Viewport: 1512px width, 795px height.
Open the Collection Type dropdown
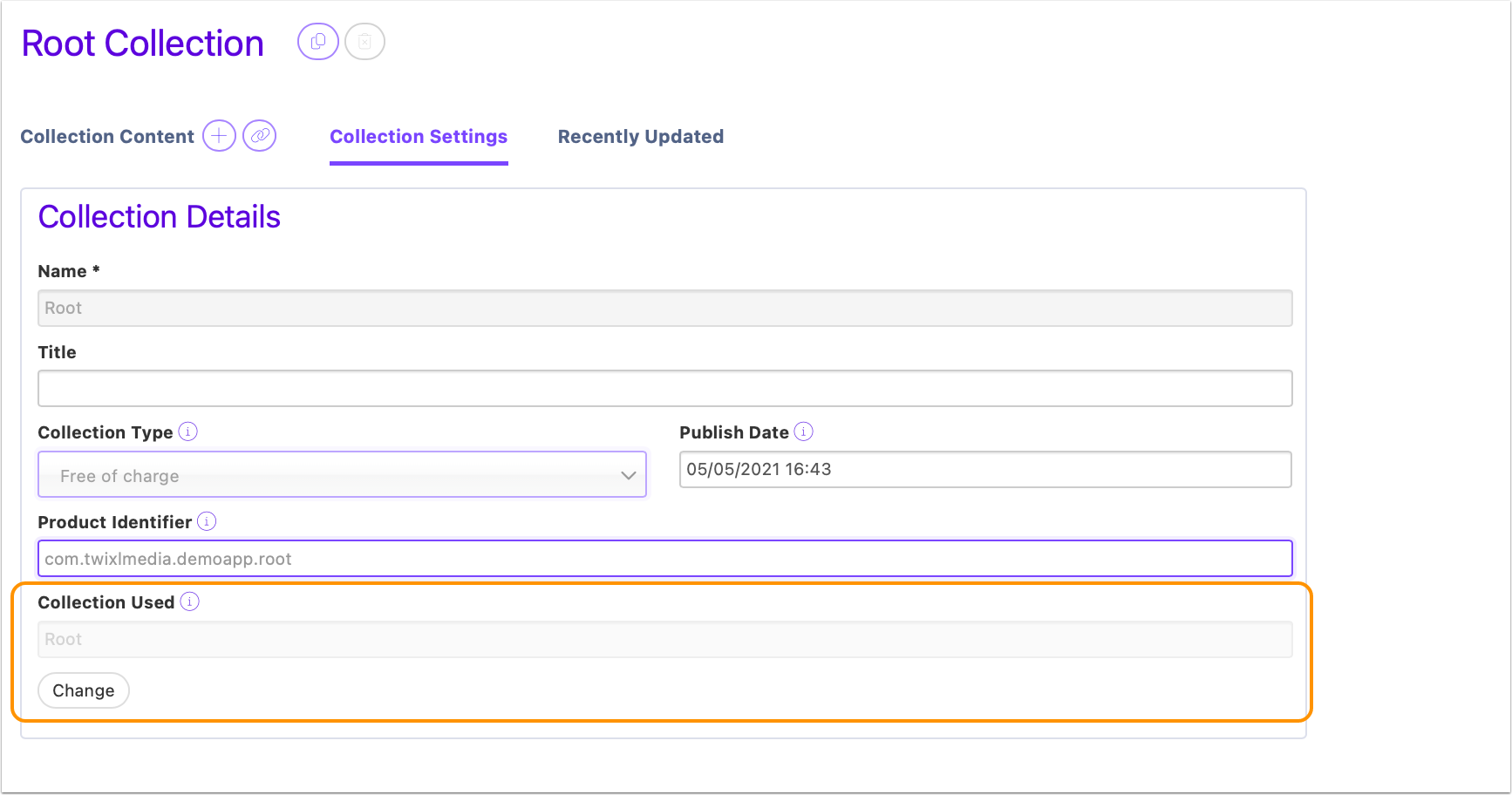tap(342, 475)
